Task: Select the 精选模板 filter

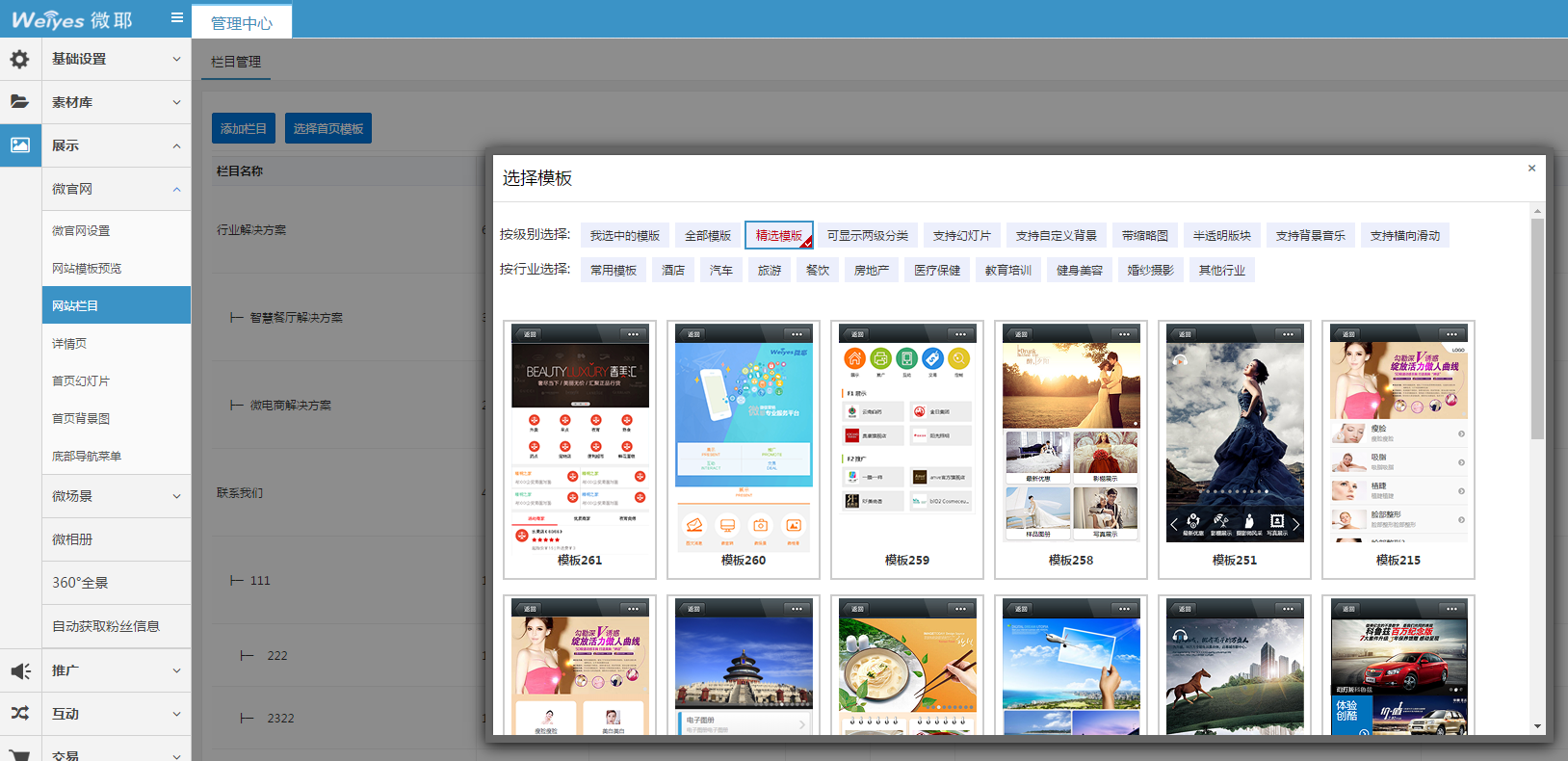Action: point(779,235)
